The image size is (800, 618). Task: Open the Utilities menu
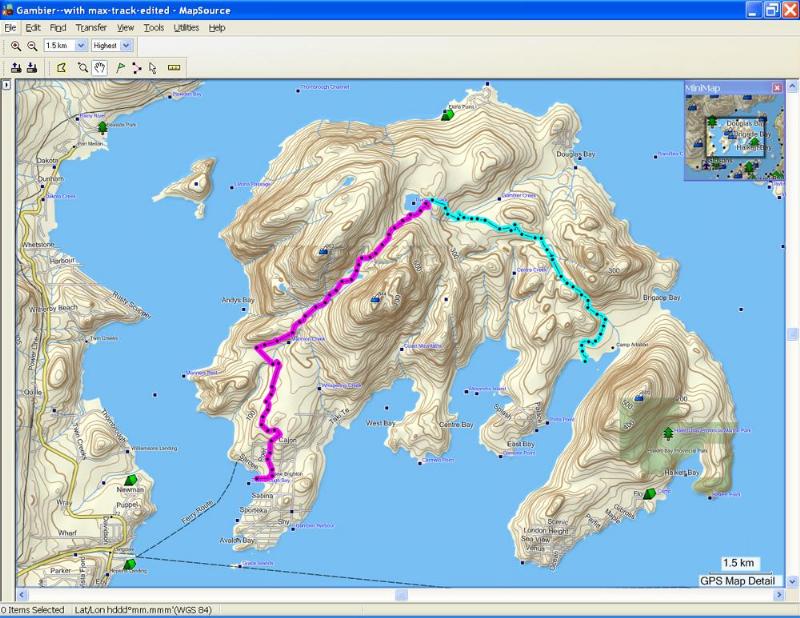coord(186,28)
